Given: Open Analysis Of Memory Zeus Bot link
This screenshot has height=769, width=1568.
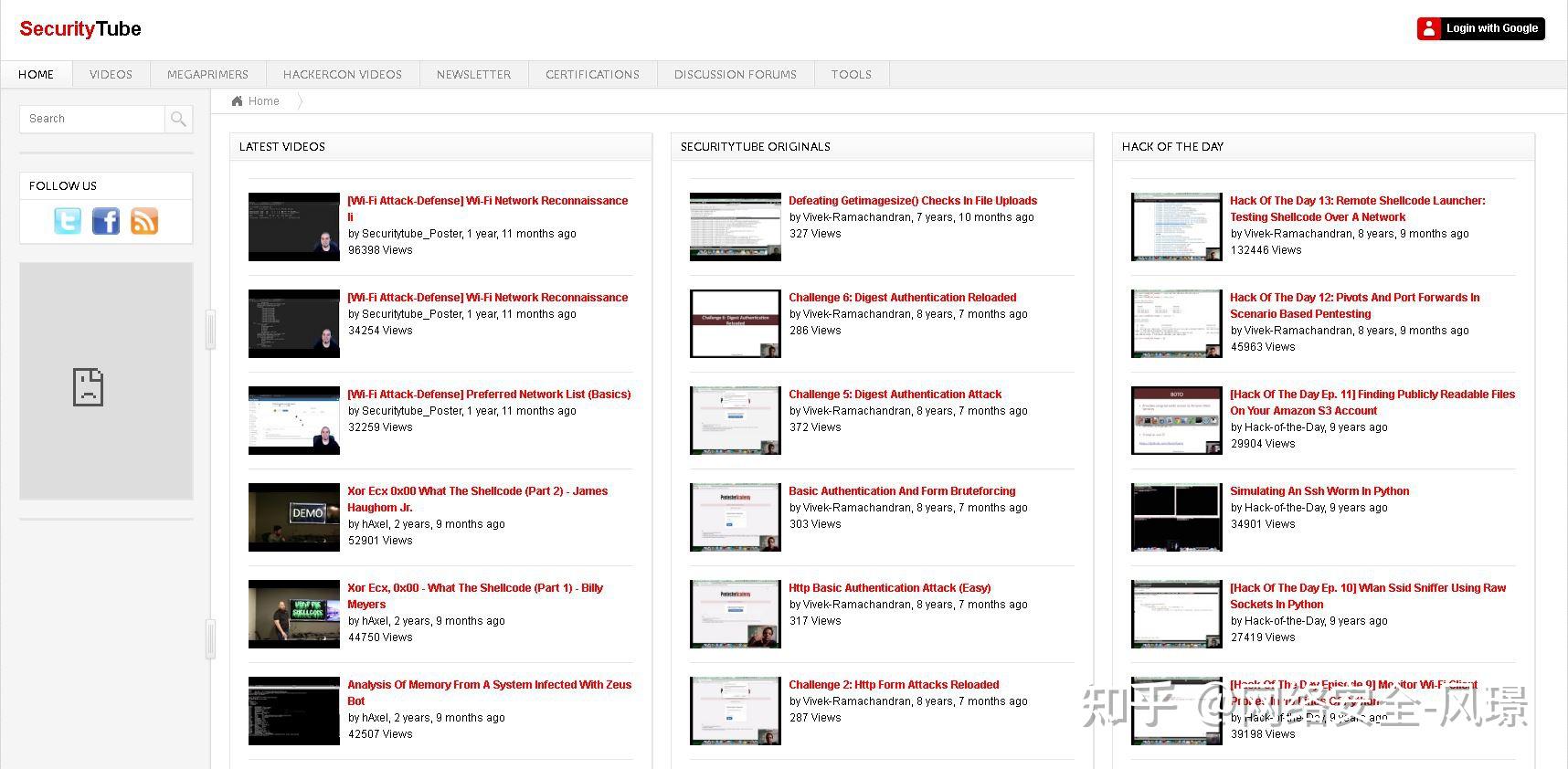Looking at the screenshot, I should (x=489, y=693).
